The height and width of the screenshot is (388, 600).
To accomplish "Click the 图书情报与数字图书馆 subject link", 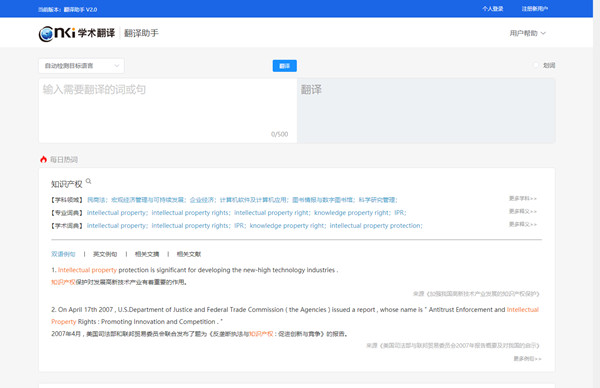I will 323,200.
